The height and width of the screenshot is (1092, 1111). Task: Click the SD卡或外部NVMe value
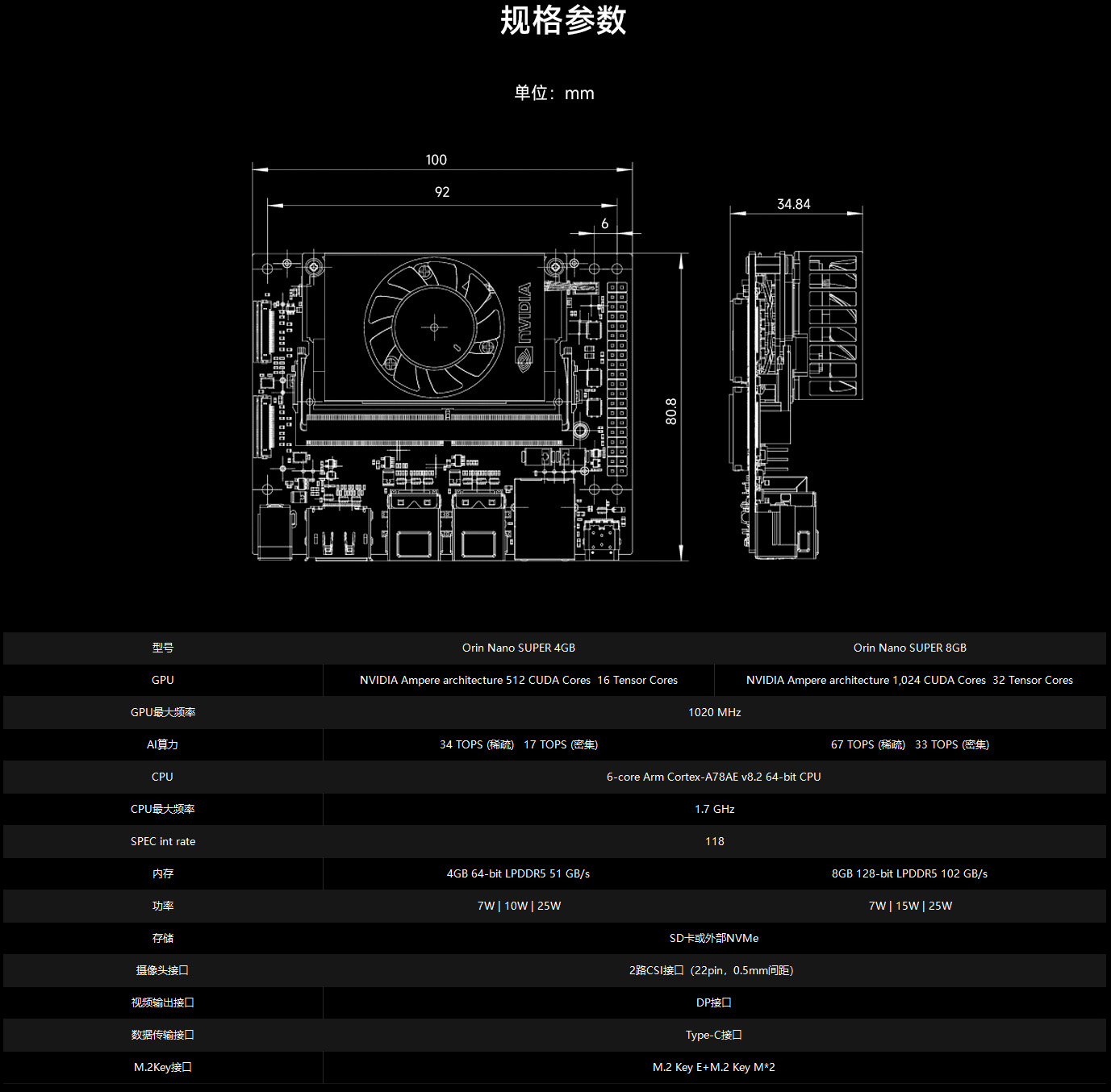coord(714,938)
